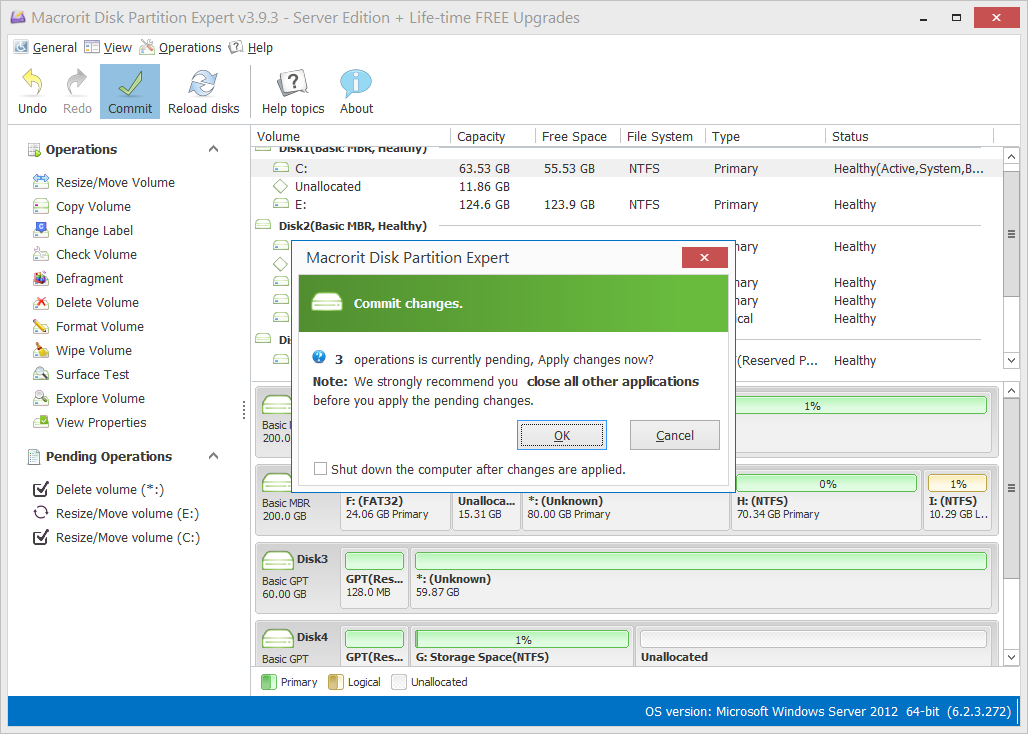Select Surface Test operation

81,374
